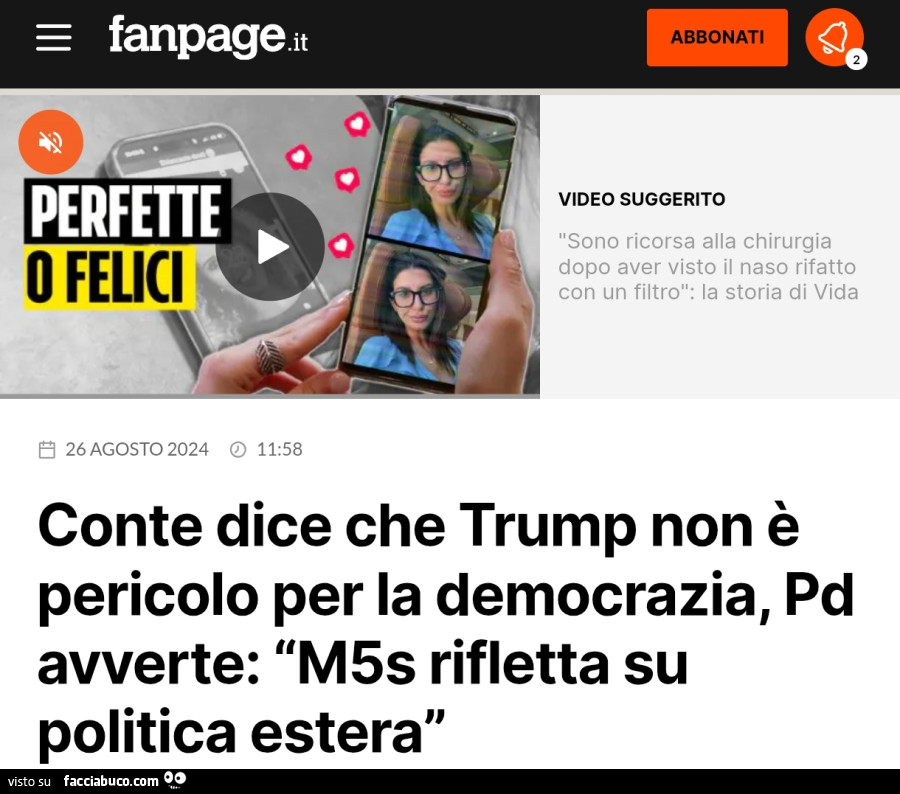Open the hamburger menu
This screenshot has height=794, width=900.
coord(53,38)
